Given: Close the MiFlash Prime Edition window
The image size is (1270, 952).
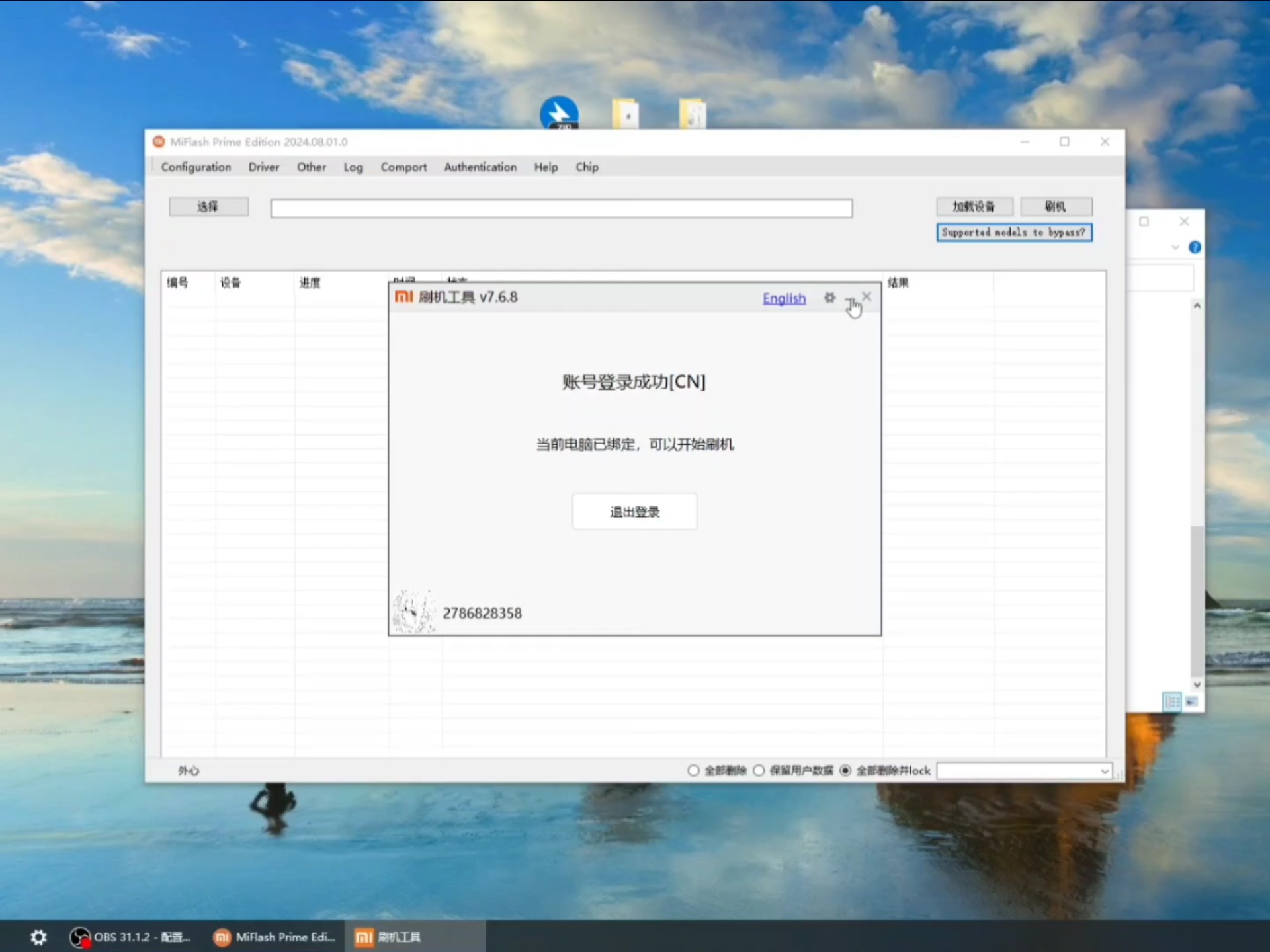Looking at the screenshot, I should click(x=1105, y=141).
